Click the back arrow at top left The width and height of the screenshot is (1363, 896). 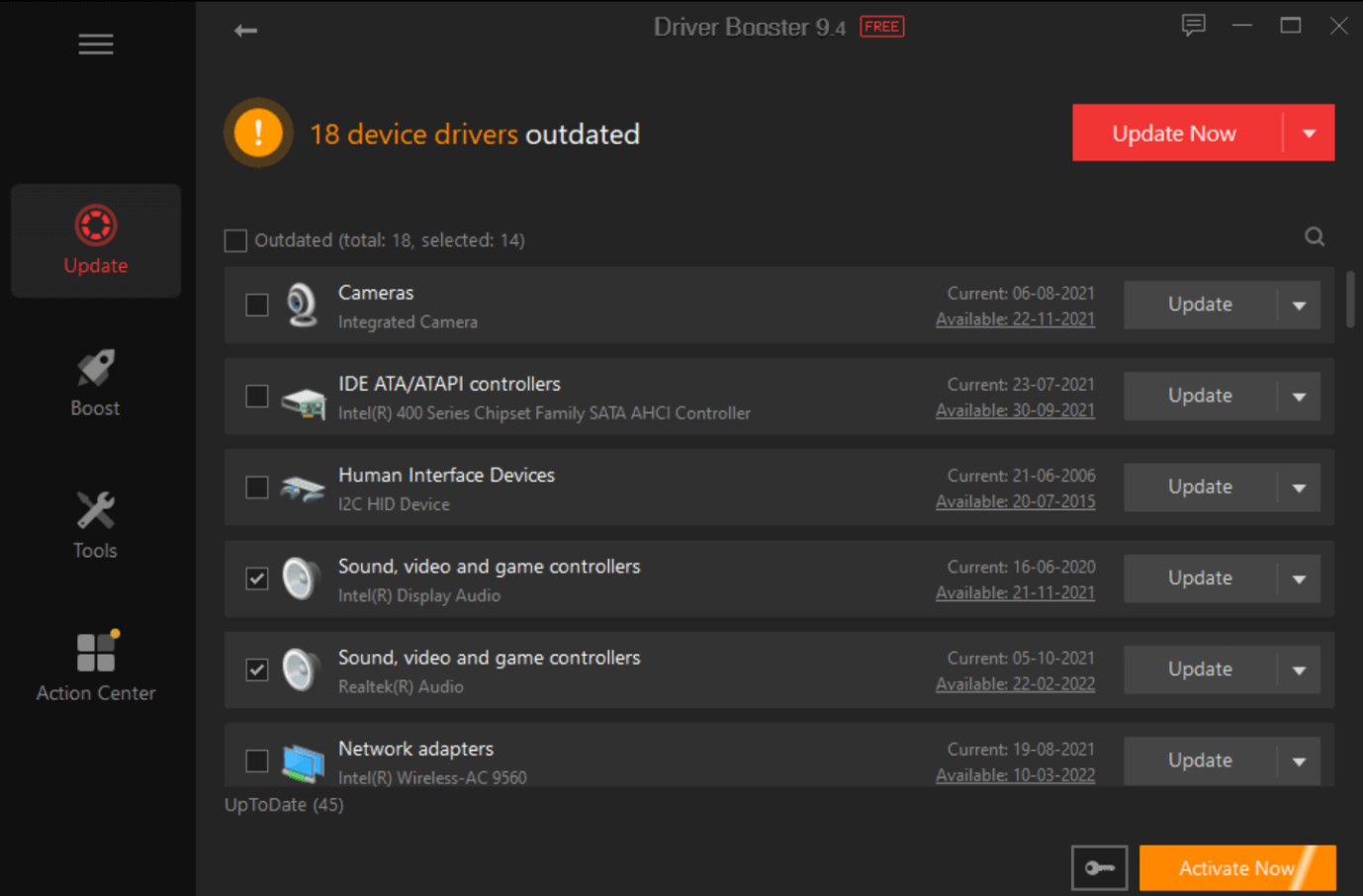click(245, 30)
